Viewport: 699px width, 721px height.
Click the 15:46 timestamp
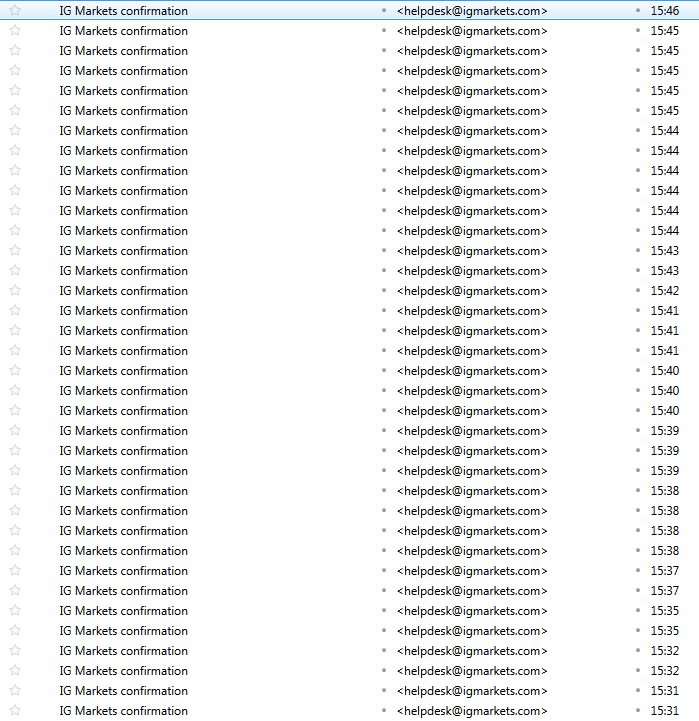(665, 11)
